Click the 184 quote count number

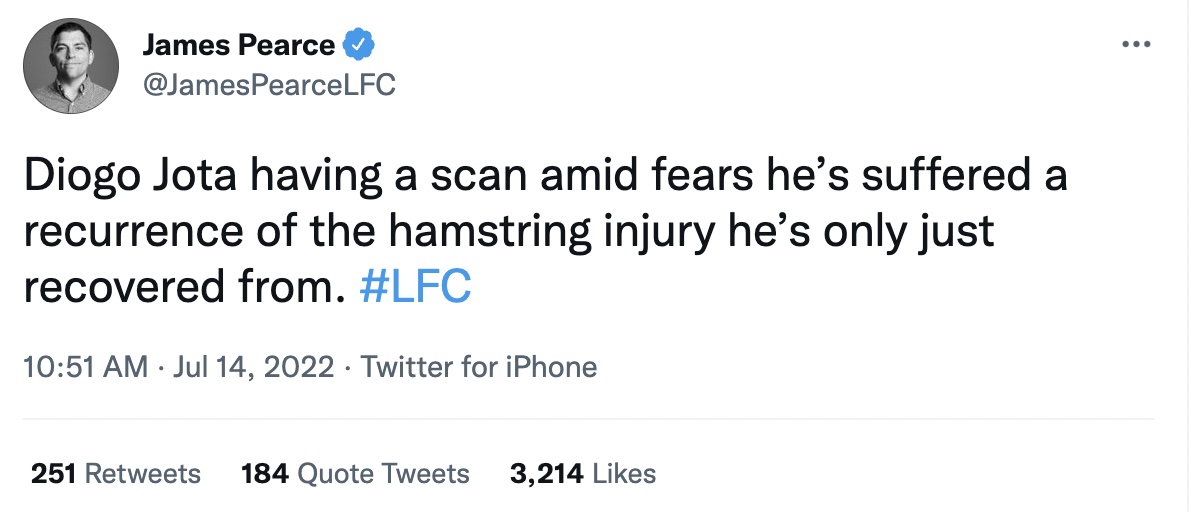[x=264, y=473]
